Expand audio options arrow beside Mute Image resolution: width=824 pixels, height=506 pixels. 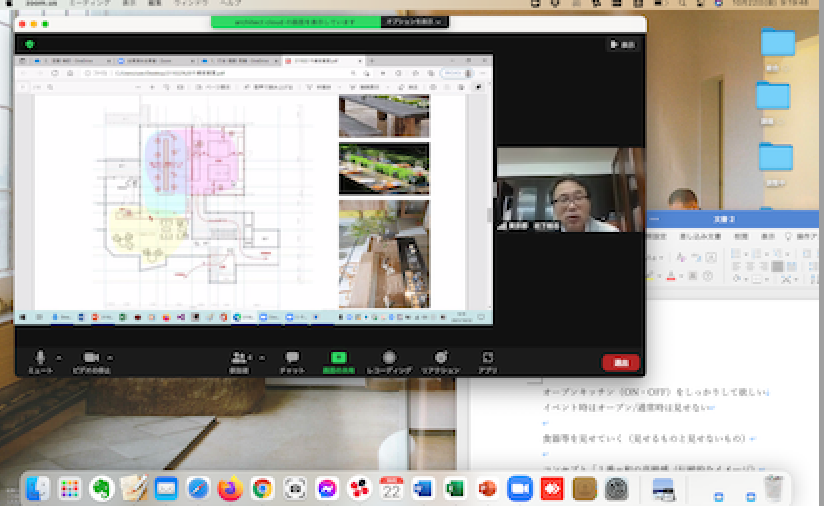(59, 356)
